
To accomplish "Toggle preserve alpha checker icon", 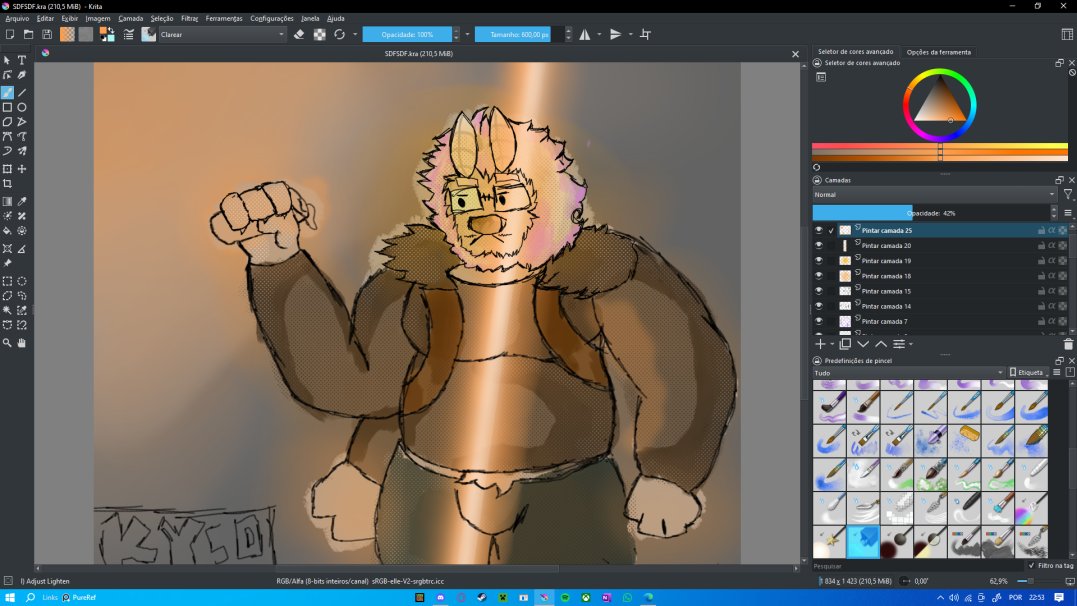I will tap(319, 34).
